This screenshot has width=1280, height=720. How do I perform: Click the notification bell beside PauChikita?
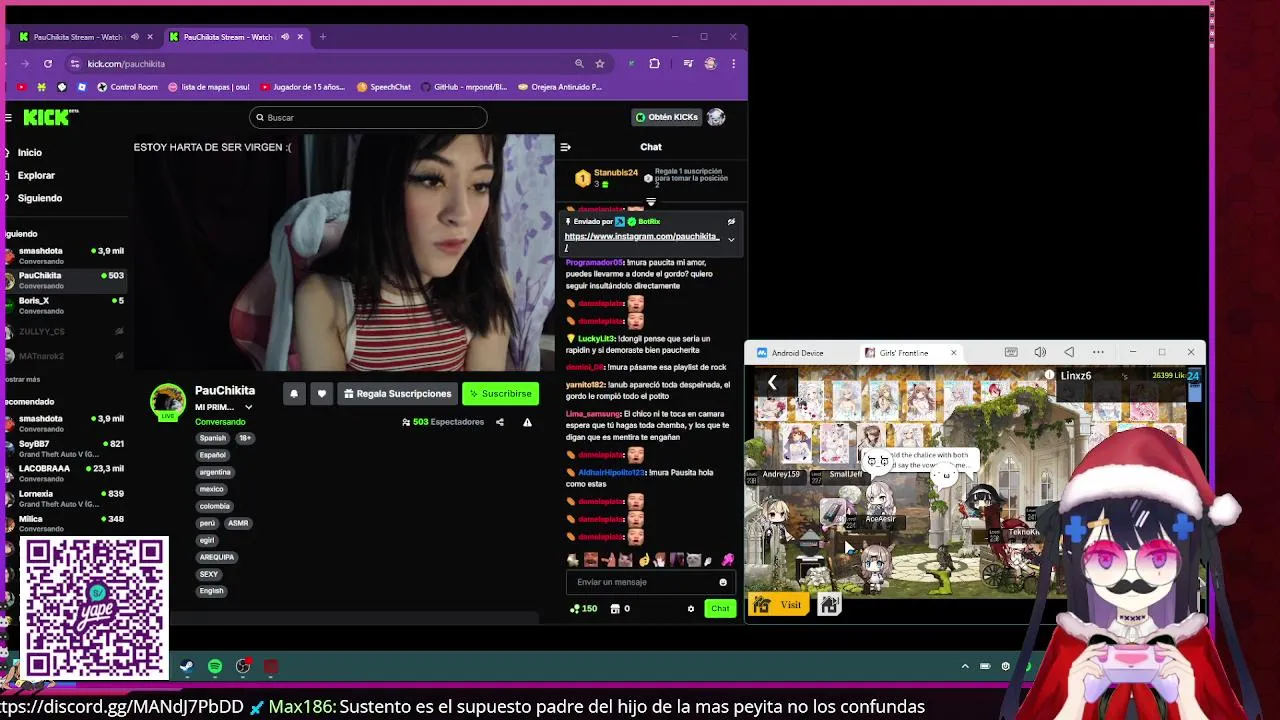(x=294, y=394)
